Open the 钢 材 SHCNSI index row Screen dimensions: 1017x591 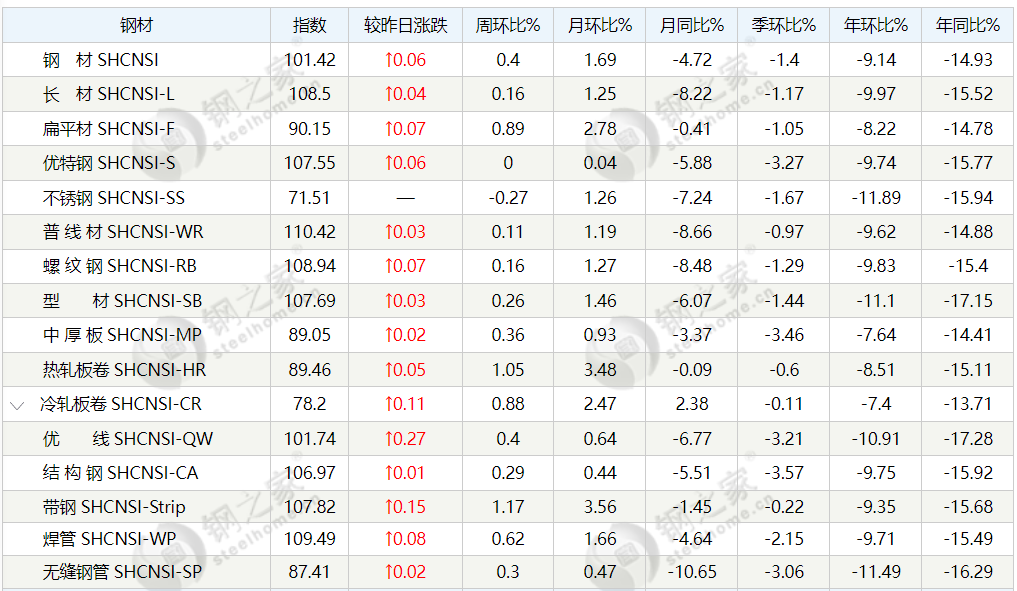100,60
